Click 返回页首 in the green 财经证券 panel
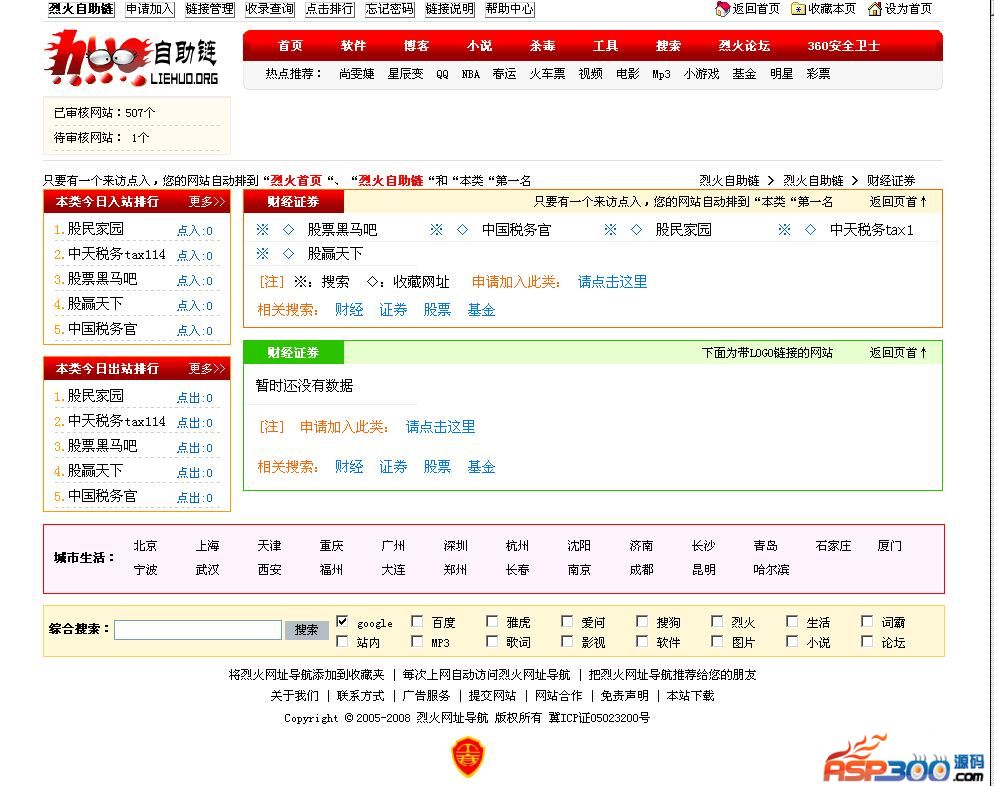 pos(898,352)
